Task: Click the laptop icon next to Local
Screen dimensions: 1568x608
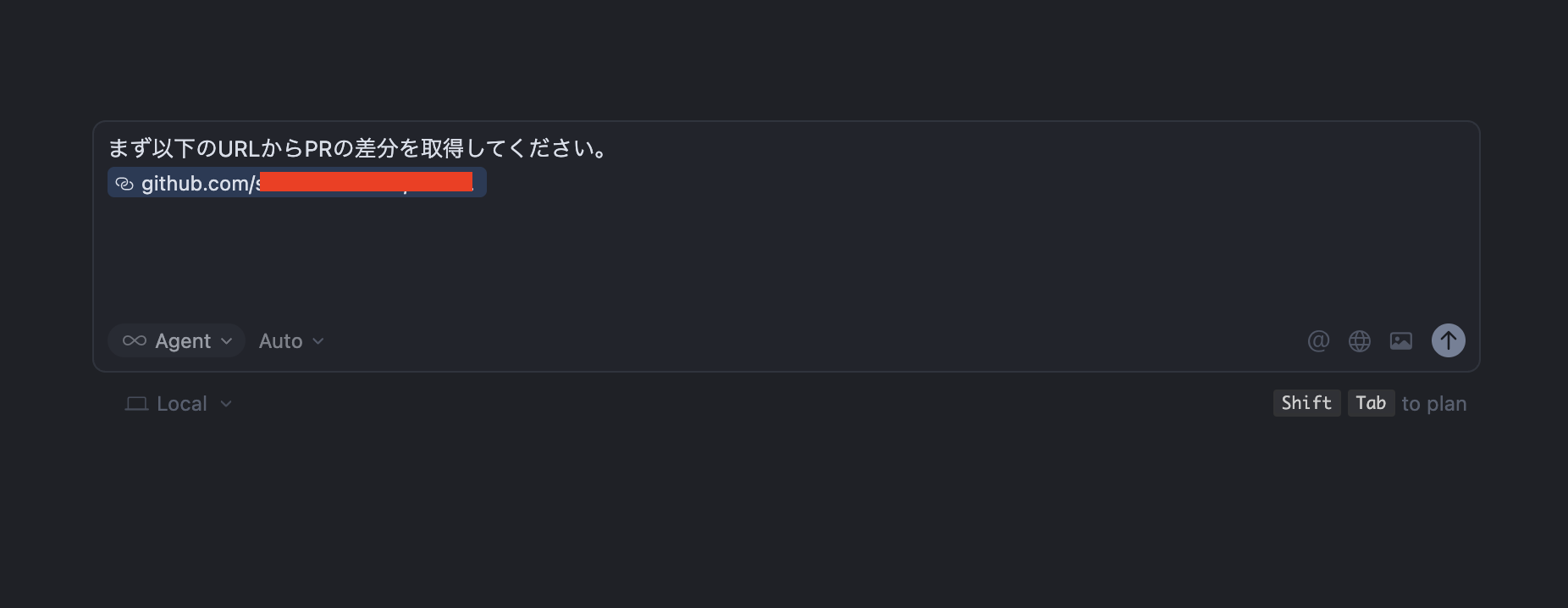Action: (x=135, y=403)
